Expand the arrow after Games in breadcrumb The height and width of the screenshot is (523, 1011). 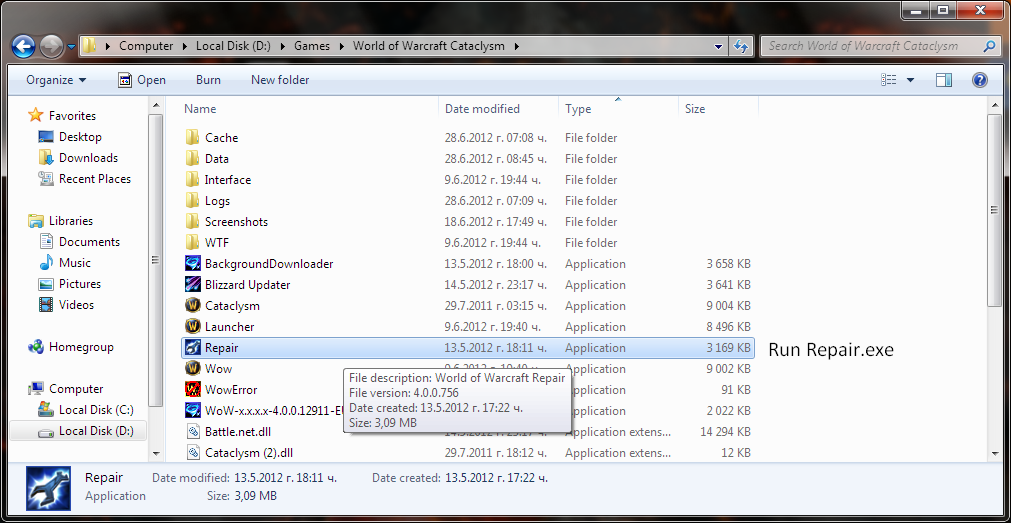(341, 46)
